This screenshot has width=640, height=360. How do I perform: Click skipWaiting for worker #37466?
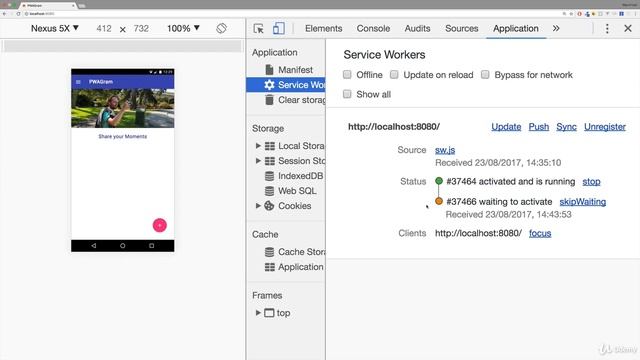point(582,202)
